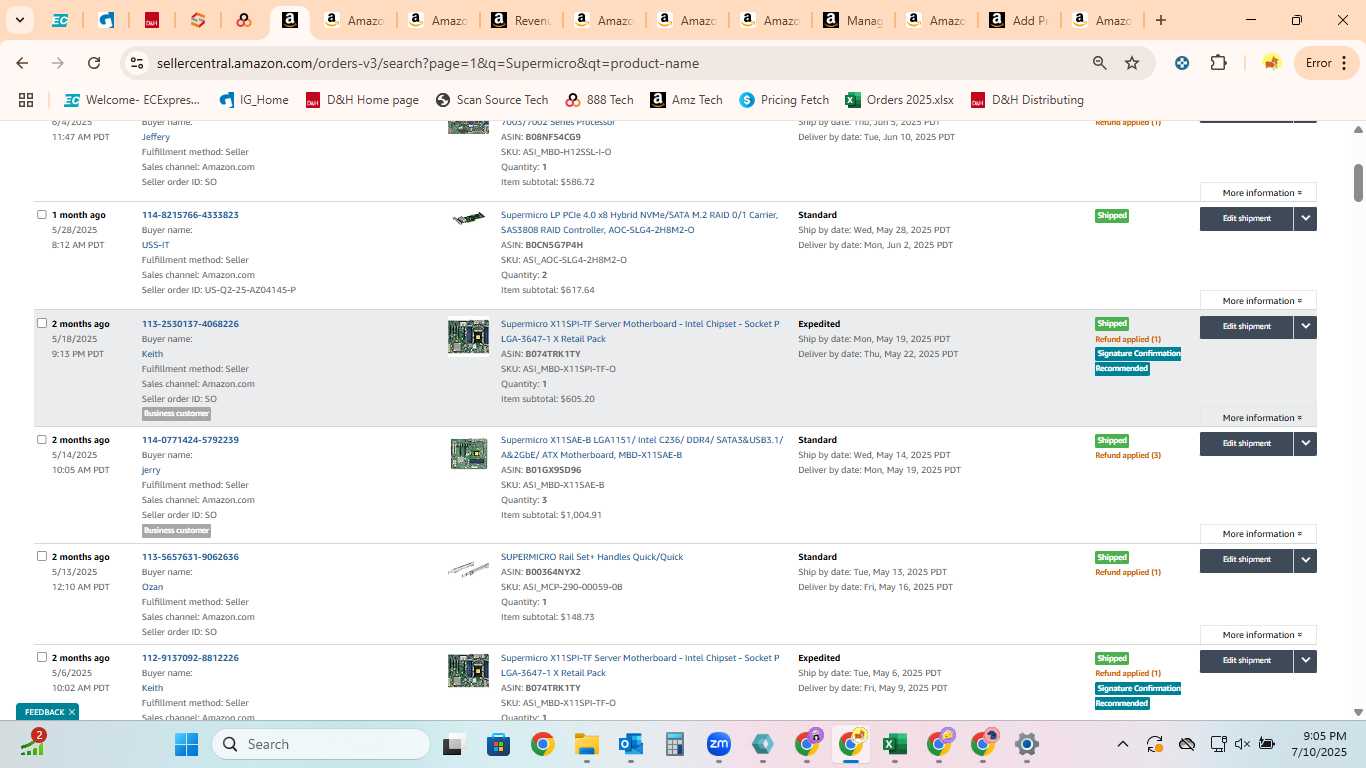Click the Windows taskbar Search box
The image size is (1366, 768).
tap(321, 744)
